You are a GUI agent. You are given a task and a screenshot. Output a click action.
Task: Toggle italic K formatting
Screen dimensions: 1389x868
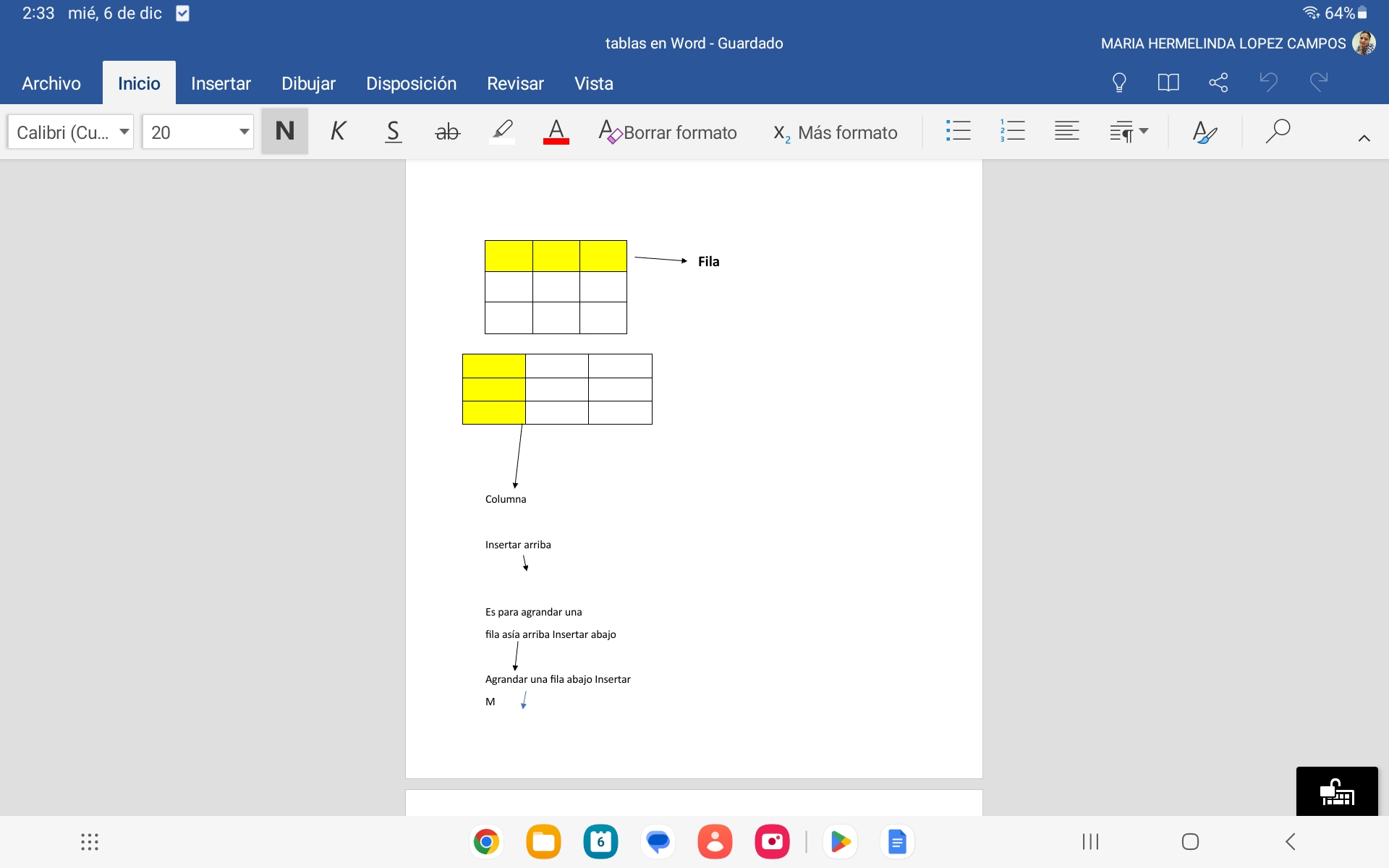[338, 132]
